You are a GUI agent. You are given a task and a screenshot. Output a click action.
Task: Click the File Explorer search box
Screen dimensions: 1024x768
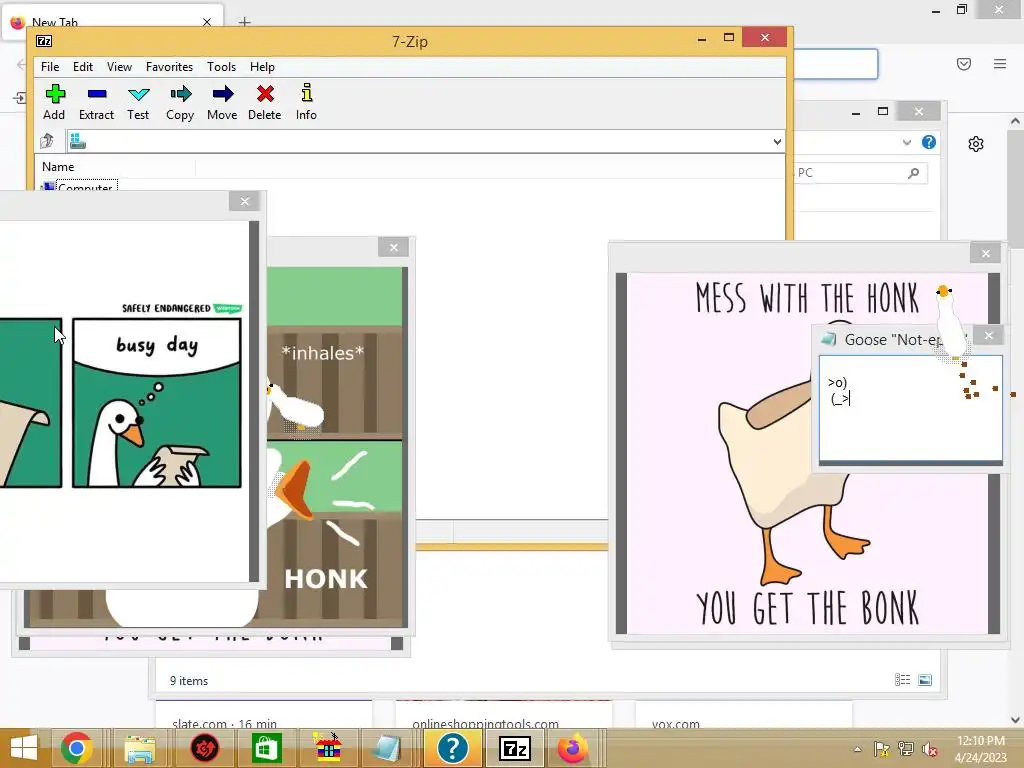click(x=861, y=173)
